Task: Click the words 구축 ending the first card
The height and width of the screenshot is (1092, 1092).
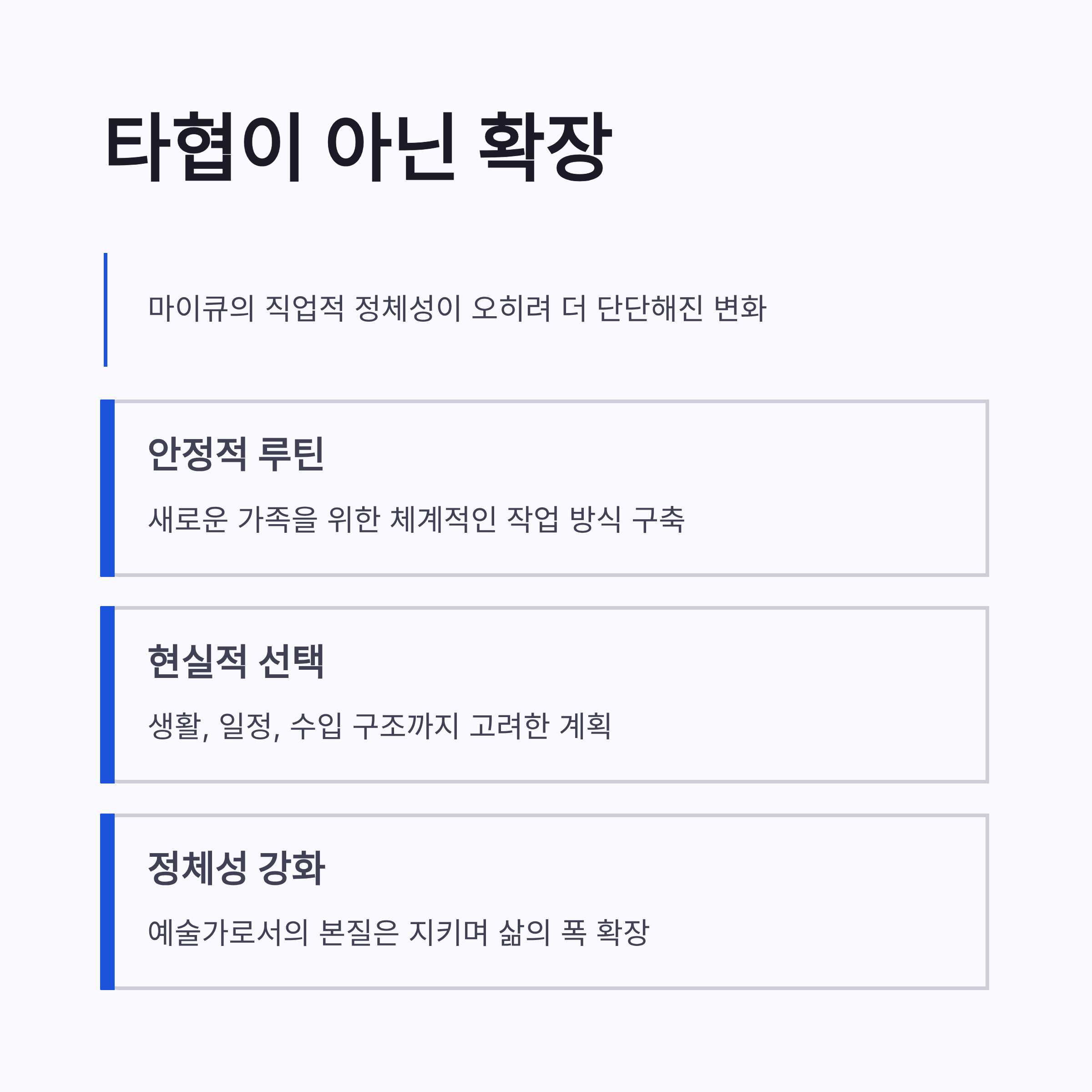Action: coord(658,519)
